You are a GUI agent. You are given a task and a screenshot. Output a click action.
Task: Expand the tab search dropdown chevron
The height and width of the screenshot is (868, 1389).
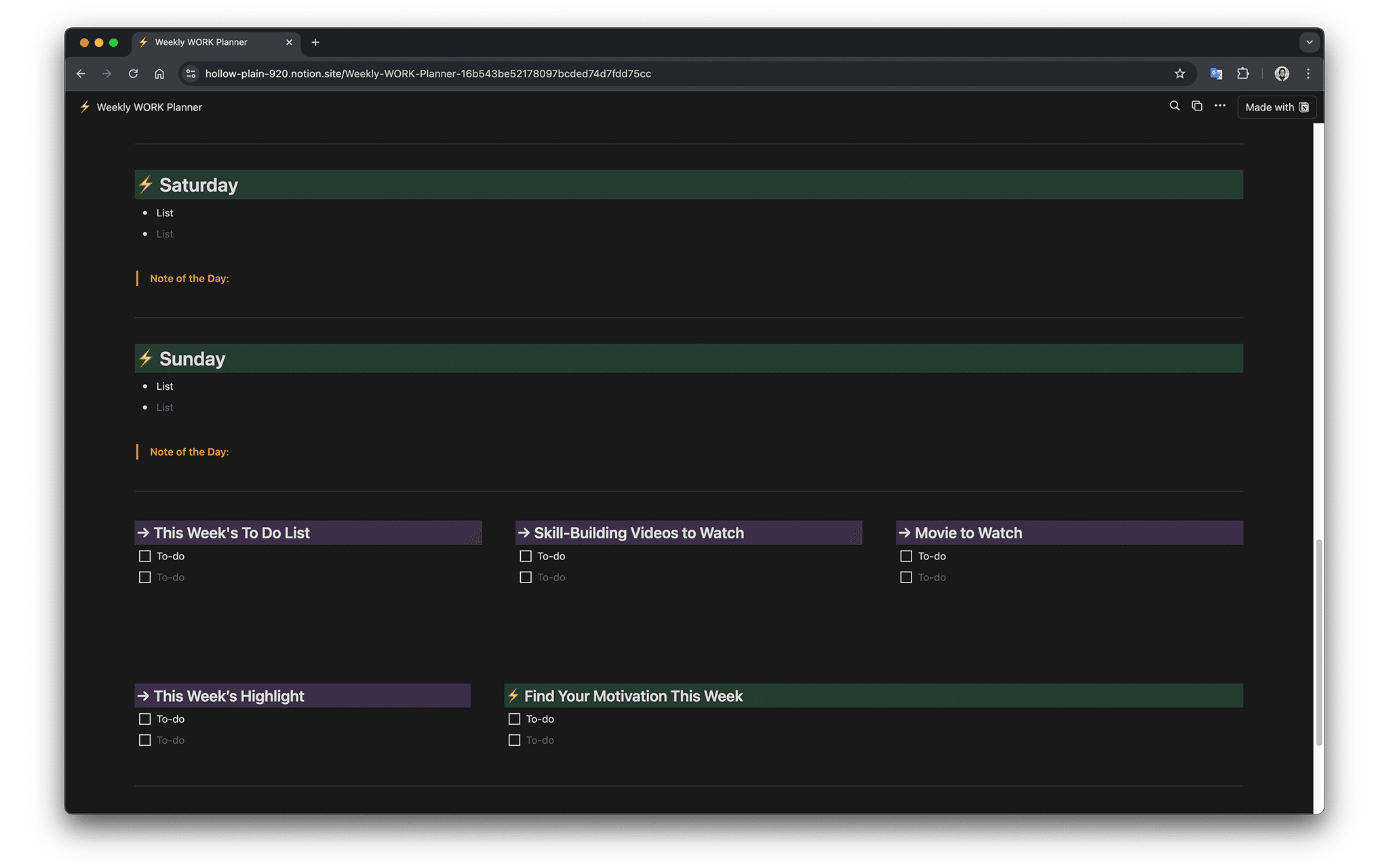(x=1309, y=42)
